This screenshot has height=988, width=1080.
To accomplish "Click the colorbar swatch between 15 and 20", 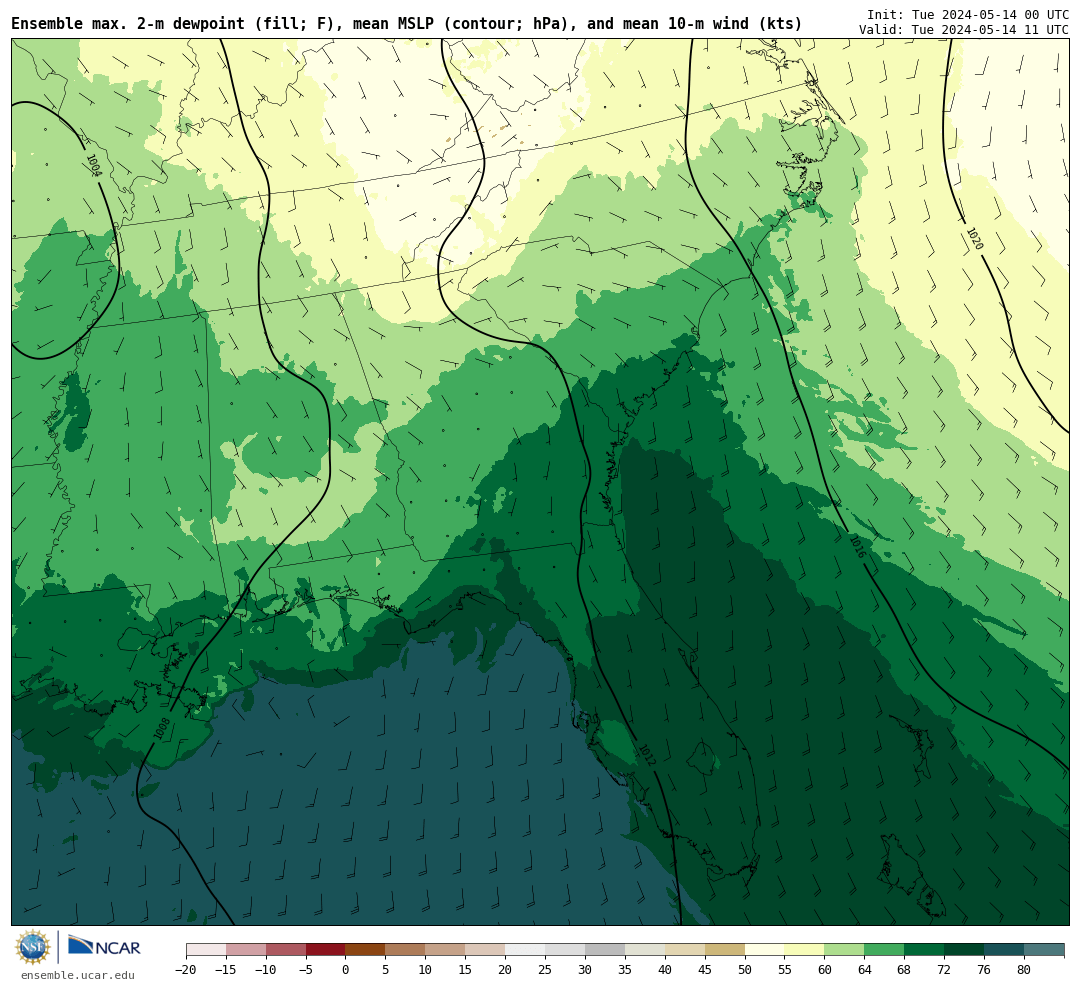I will (x=486, y=950).
